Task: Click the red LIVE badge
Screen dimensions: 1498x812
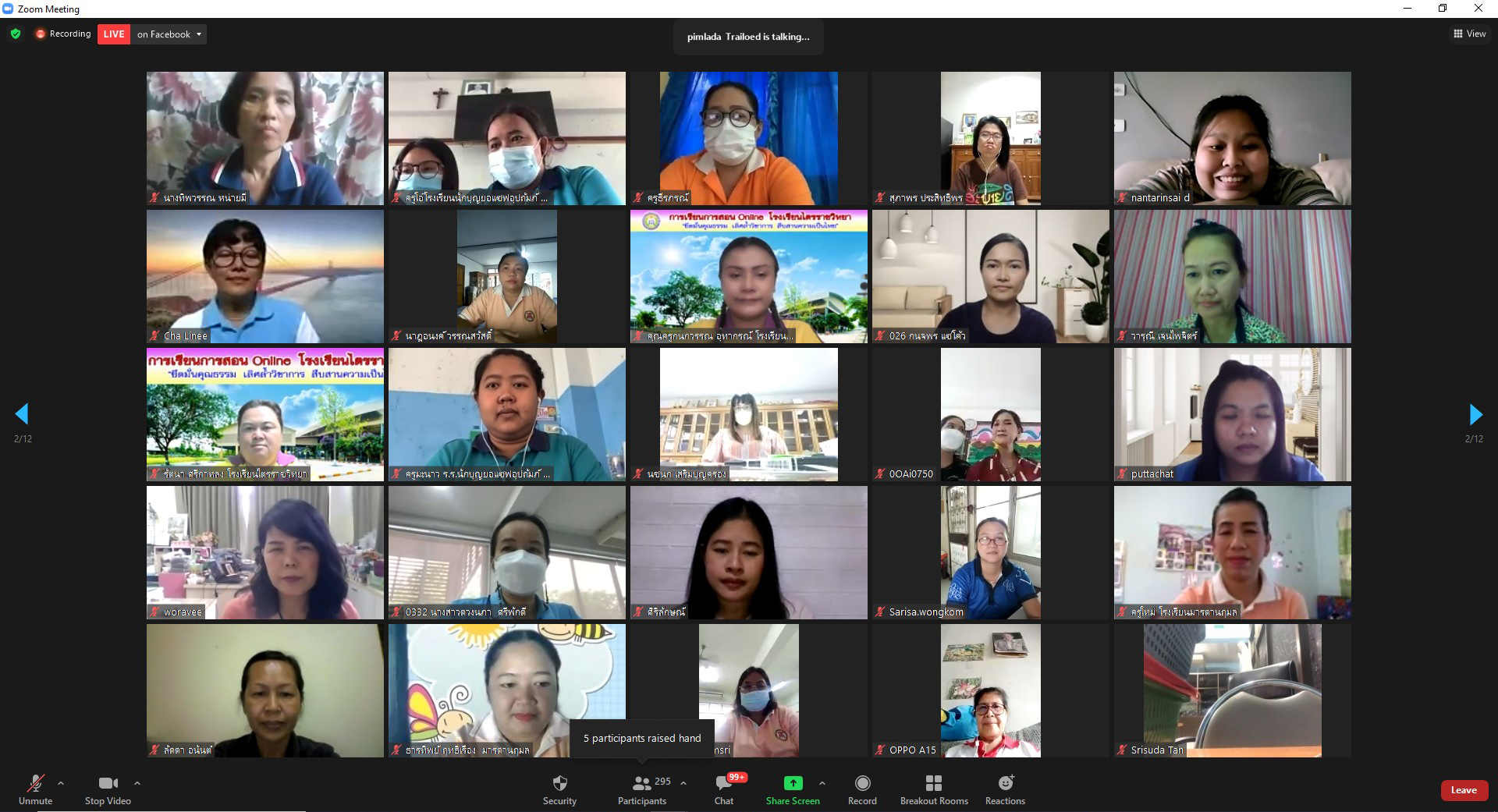Action: 114,34
